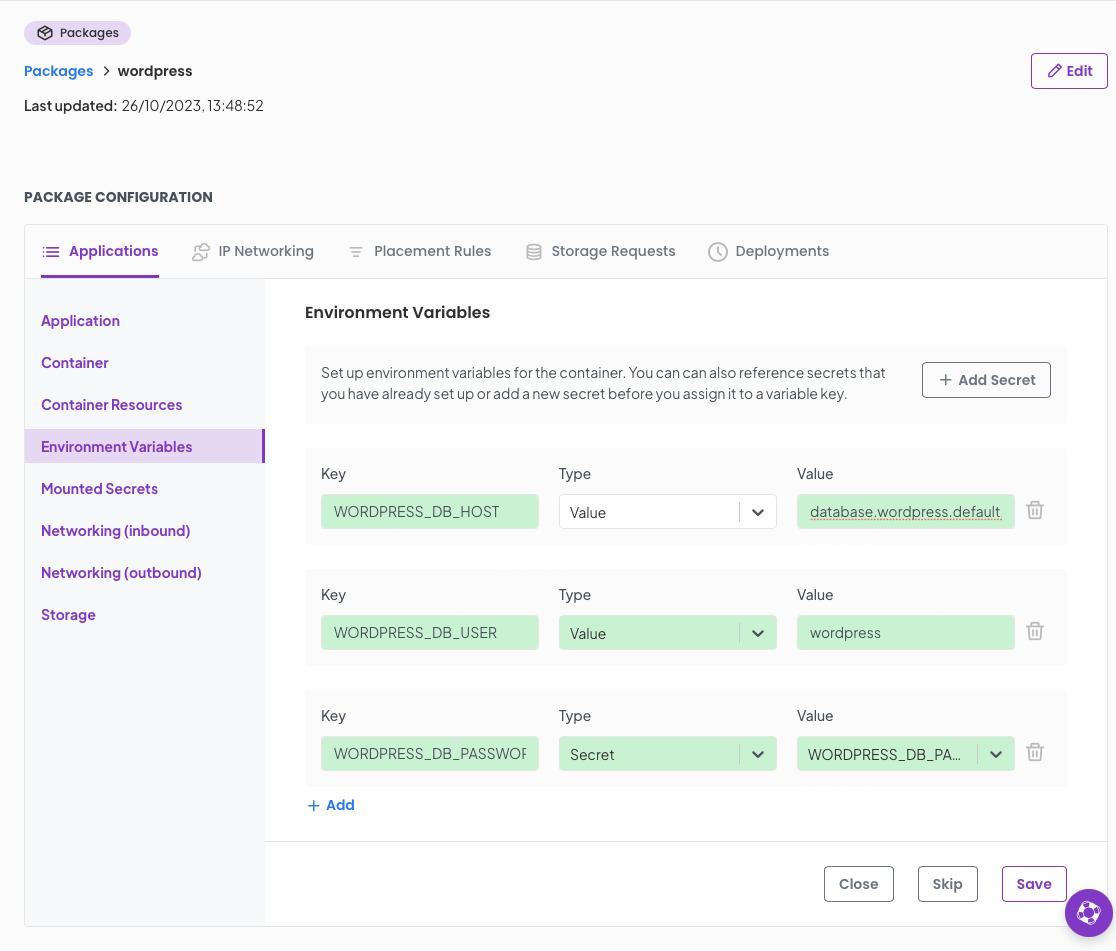Click the Edit package button
The height and width of the screenshot is (951, 1116).
(1069, 71)
